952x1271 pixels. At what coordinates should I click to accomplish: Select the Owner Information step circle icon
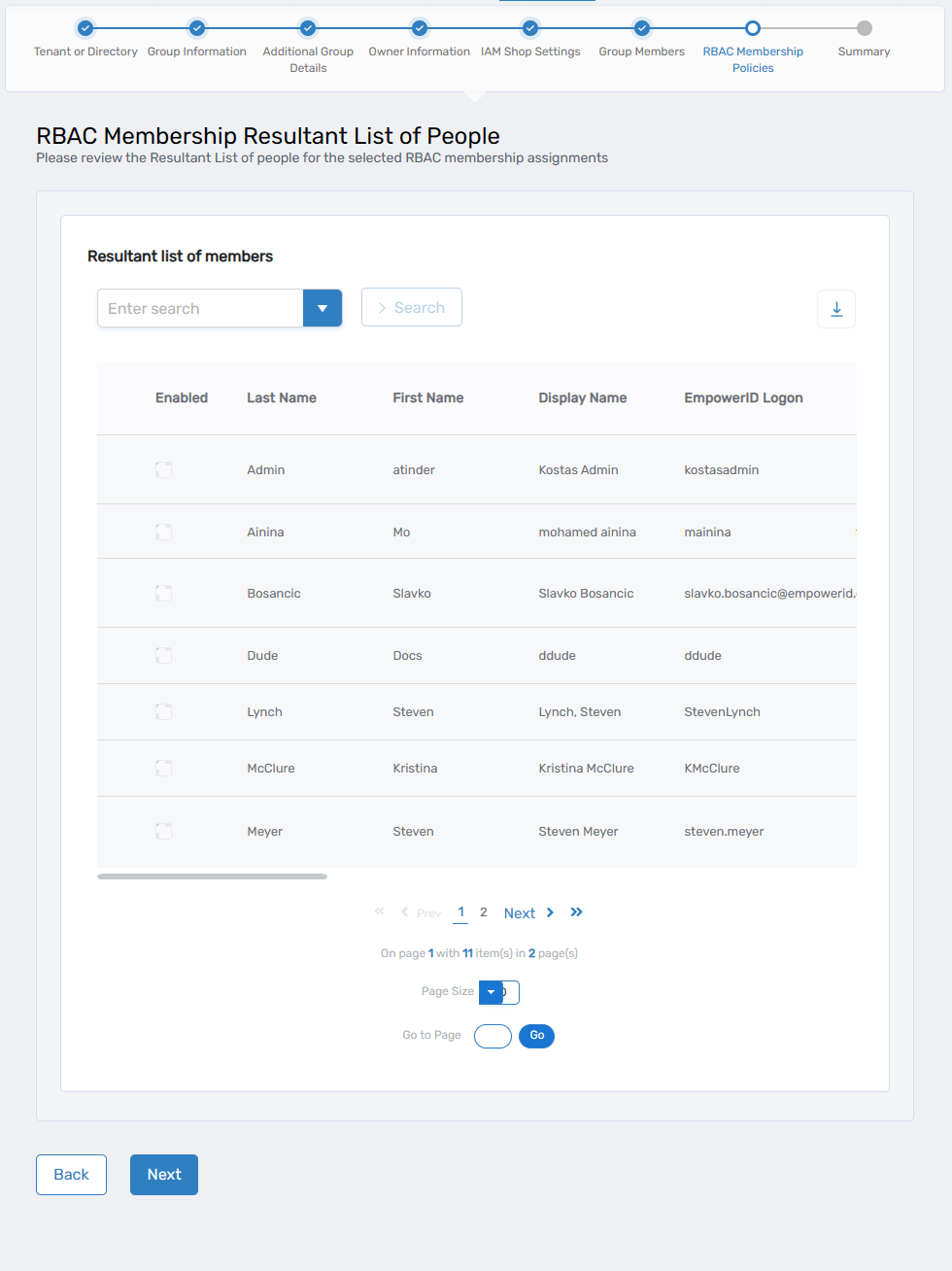[x=419, y=28]
